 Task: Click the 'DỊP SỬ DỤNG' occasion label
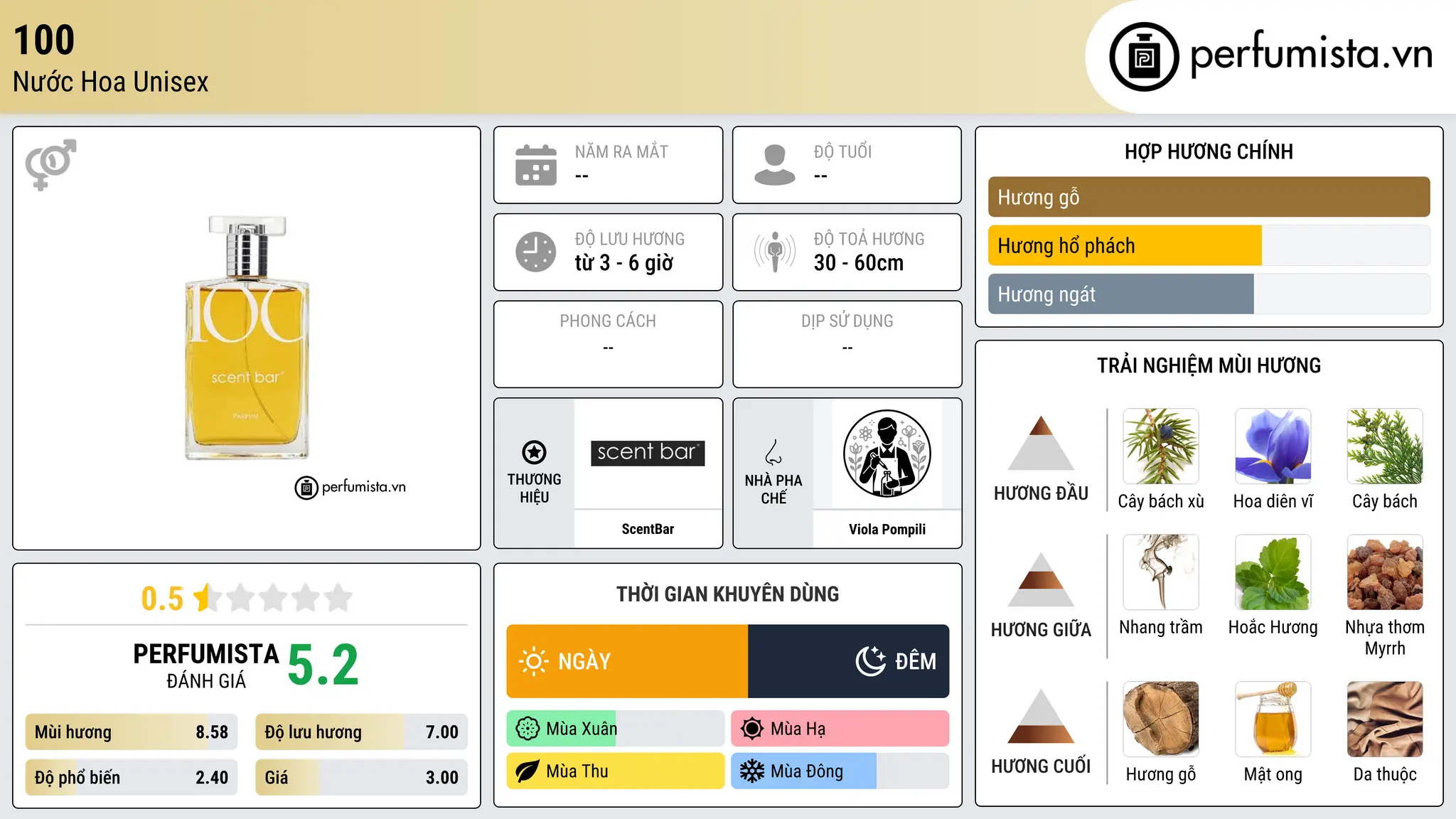[847, 321]
